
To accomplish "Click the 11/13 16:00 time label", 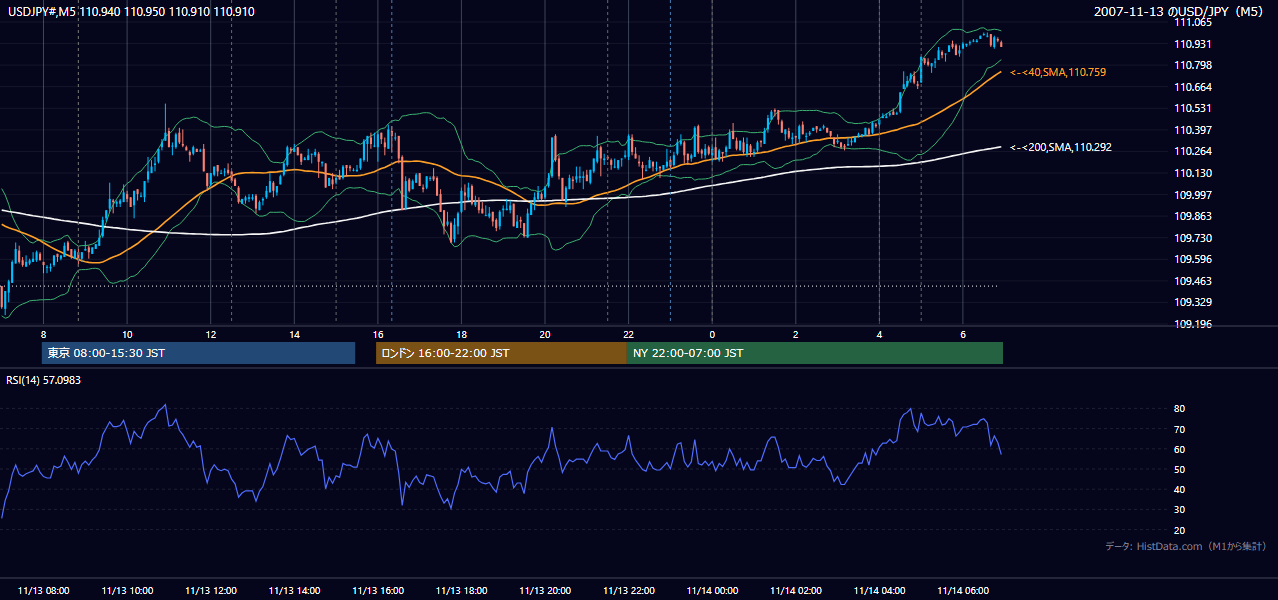I will point(378,590).
